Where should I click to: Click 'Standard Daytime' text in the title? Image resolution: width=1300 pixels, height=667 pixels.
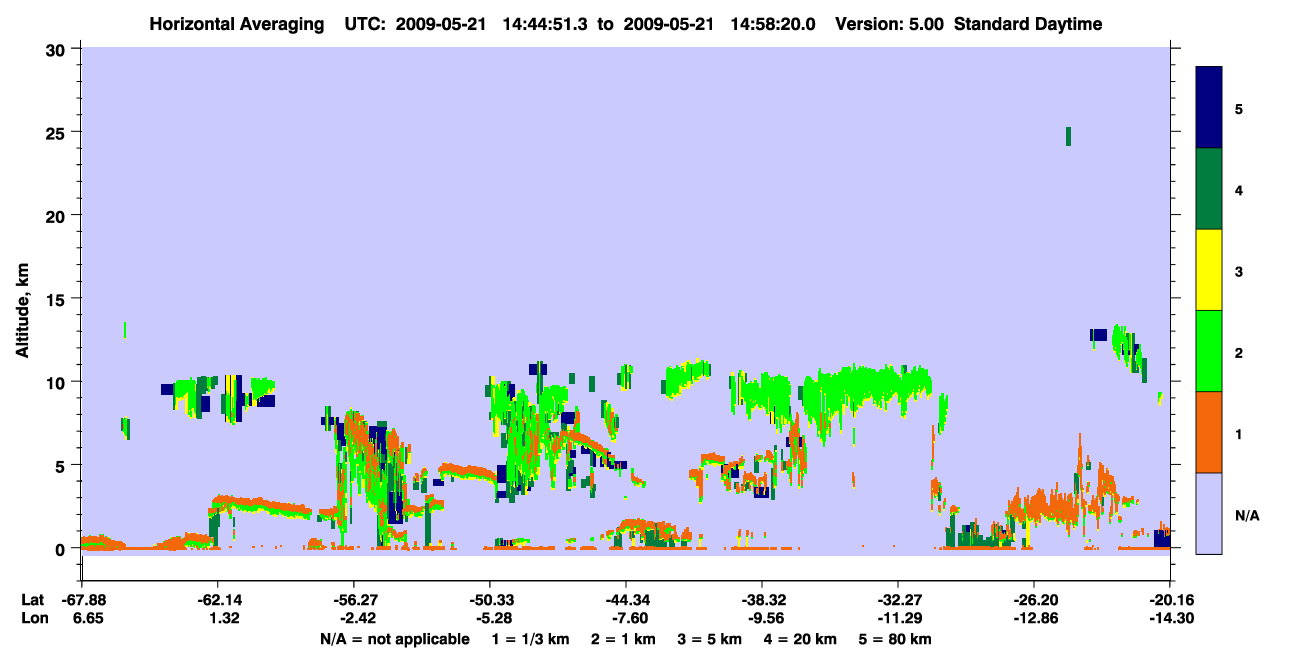tap(1027, 24)
